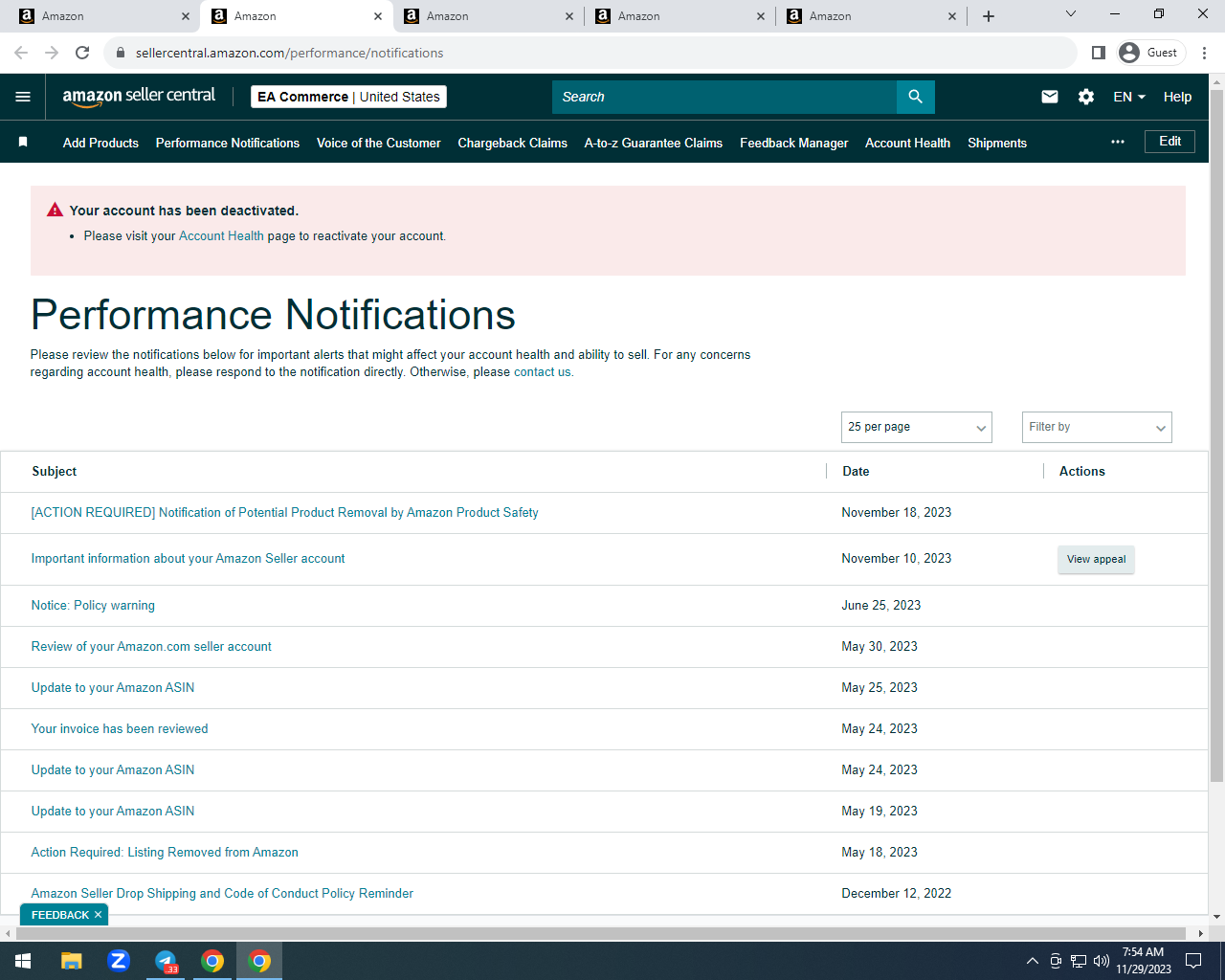Open Telegram from taskbar

pyautogui.click(x=166, y=961)
